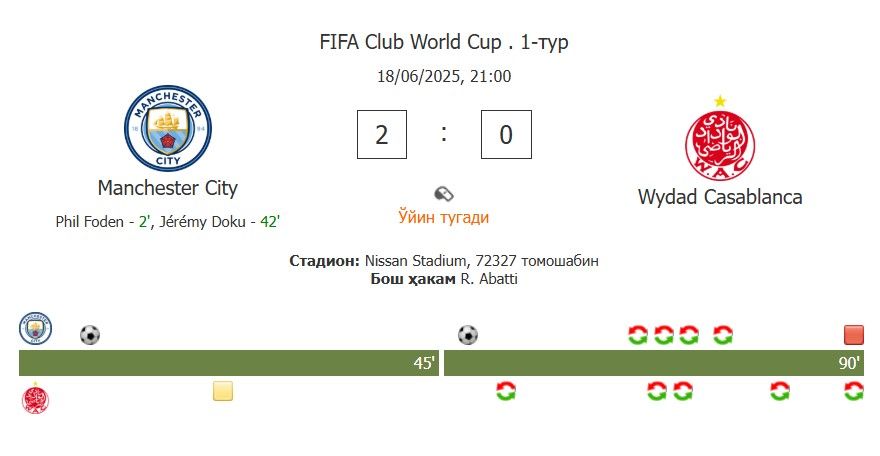Click the large Wydad Casablanca crest

pos(720,139)
